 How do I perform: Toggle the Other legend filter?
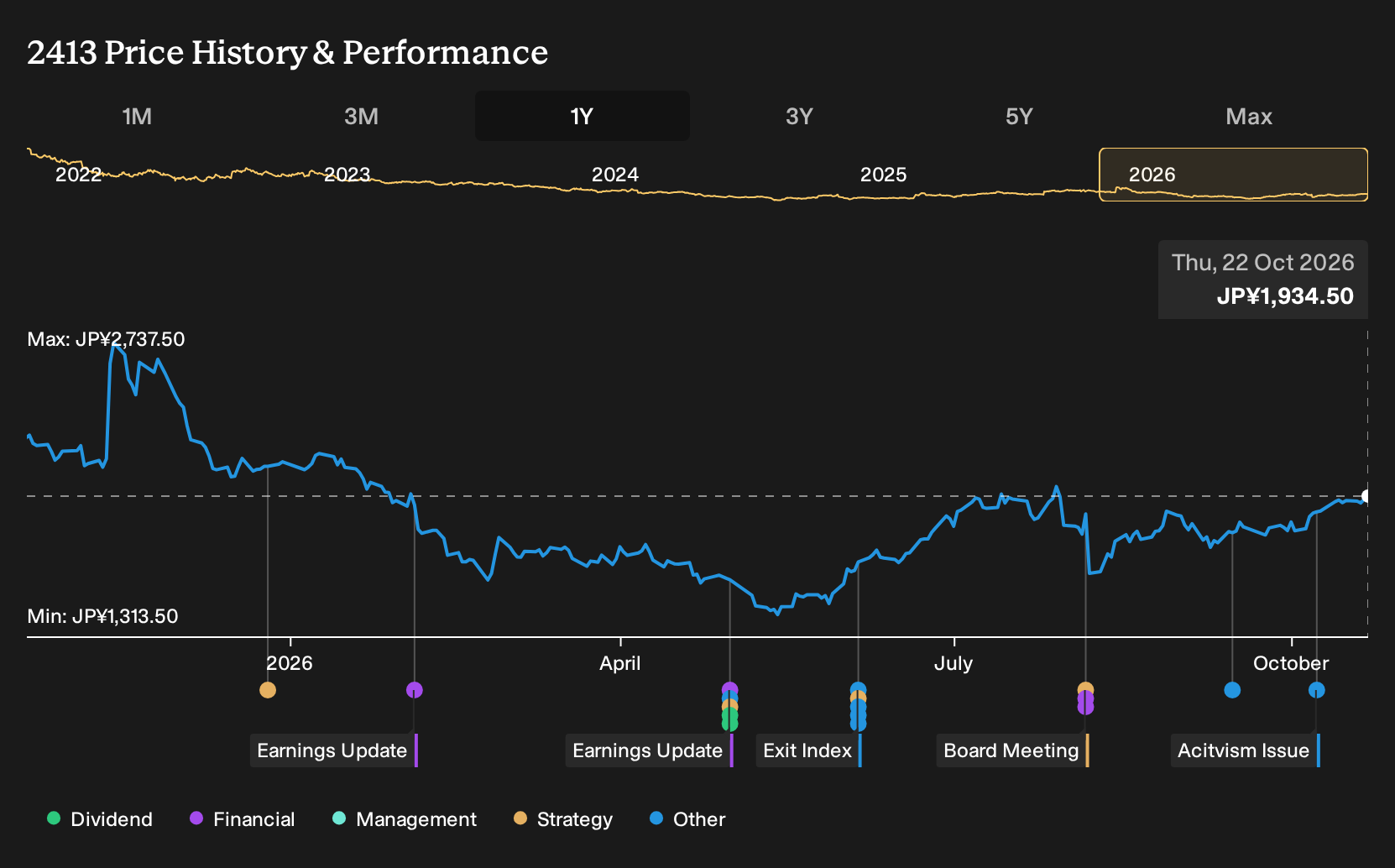[x=687, y=819]
